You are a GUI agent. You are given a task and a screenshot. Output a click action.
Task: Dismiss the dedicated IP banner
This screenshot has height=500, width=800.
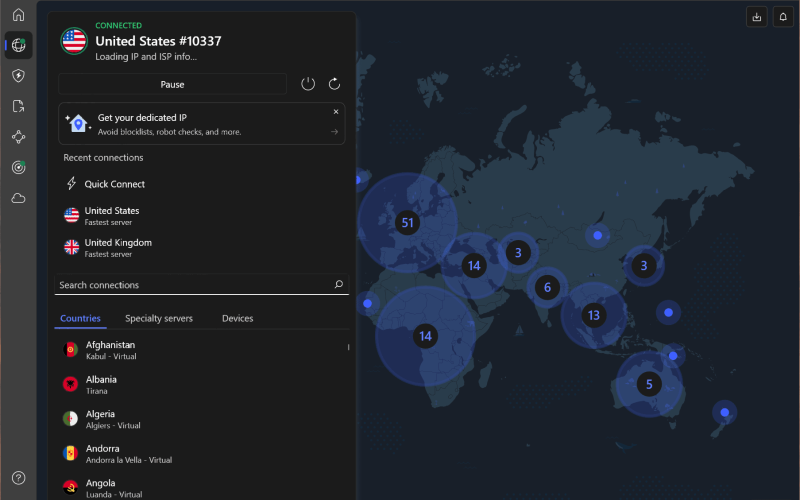pyautogui.click(x=336, y=112)
